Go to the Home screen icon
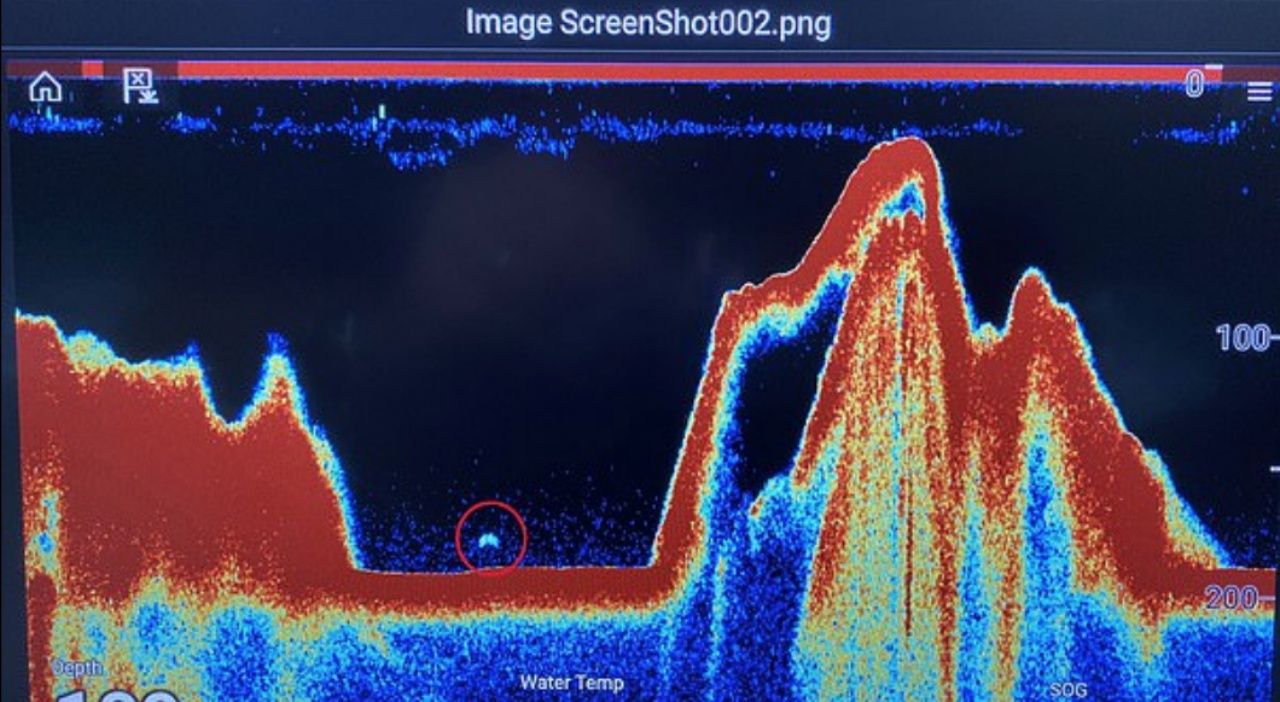Viewport: 1280px width, 702px height. point(45,88)
